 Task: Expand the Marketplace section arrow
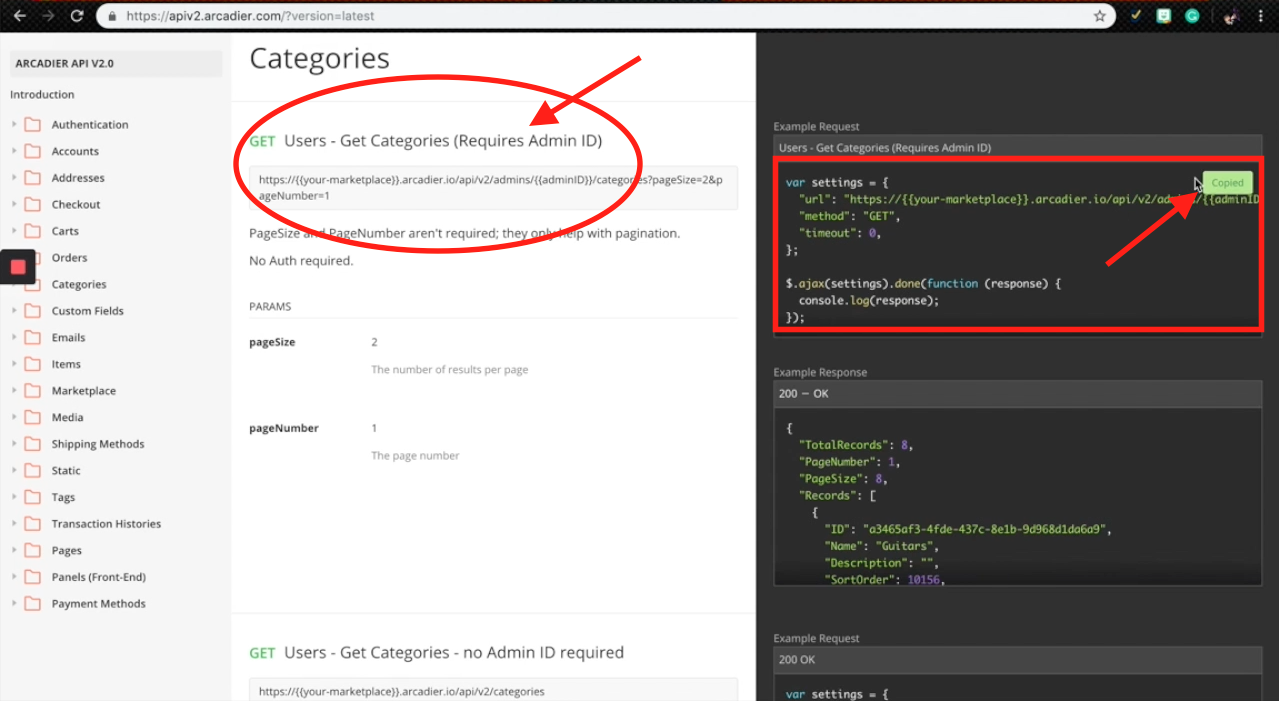14,391
